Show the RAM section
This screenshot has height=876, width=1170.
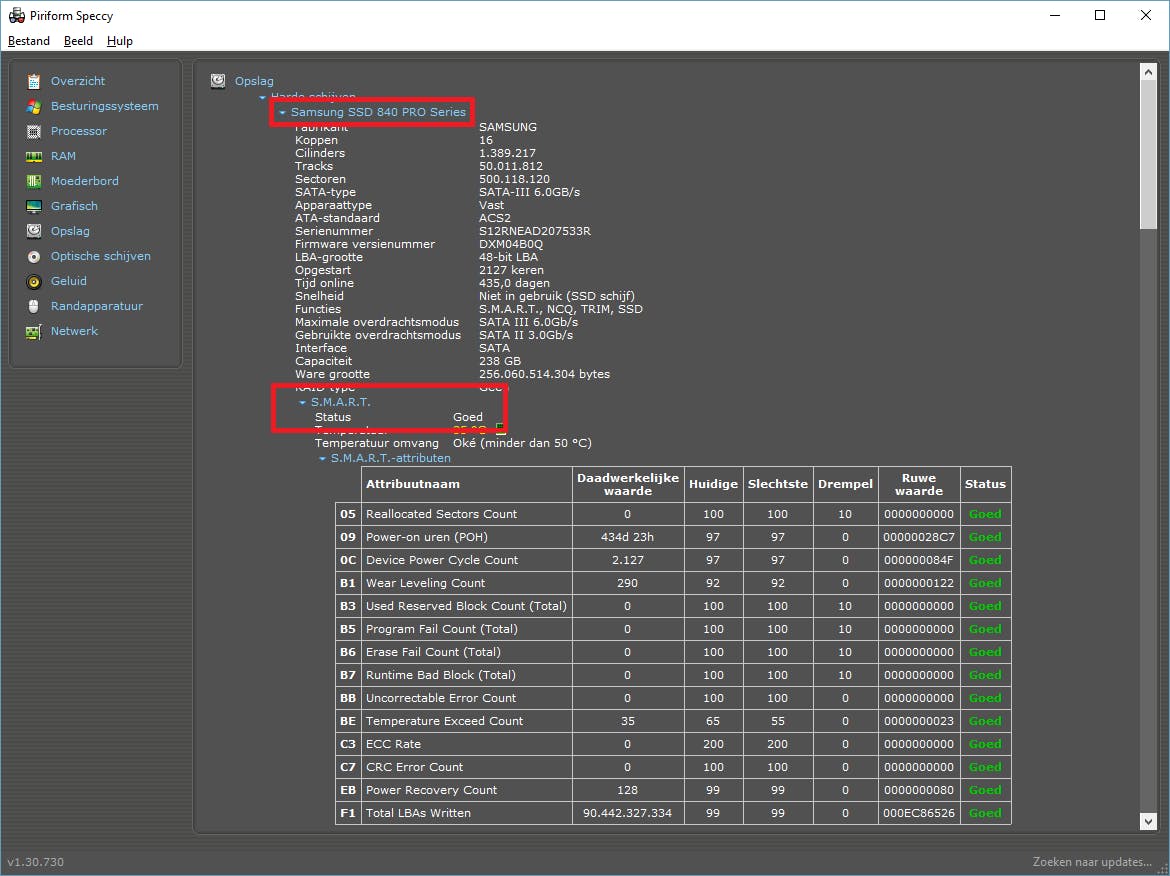click(x=63, y=156)
